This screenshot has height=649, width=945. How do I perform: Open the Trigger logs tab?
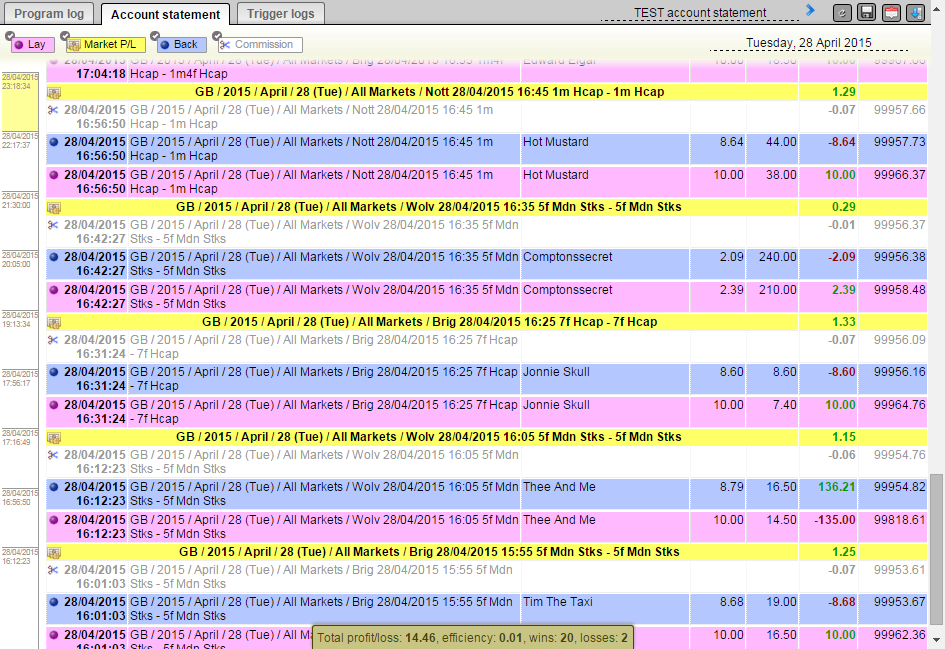click(x=281, y=13)
